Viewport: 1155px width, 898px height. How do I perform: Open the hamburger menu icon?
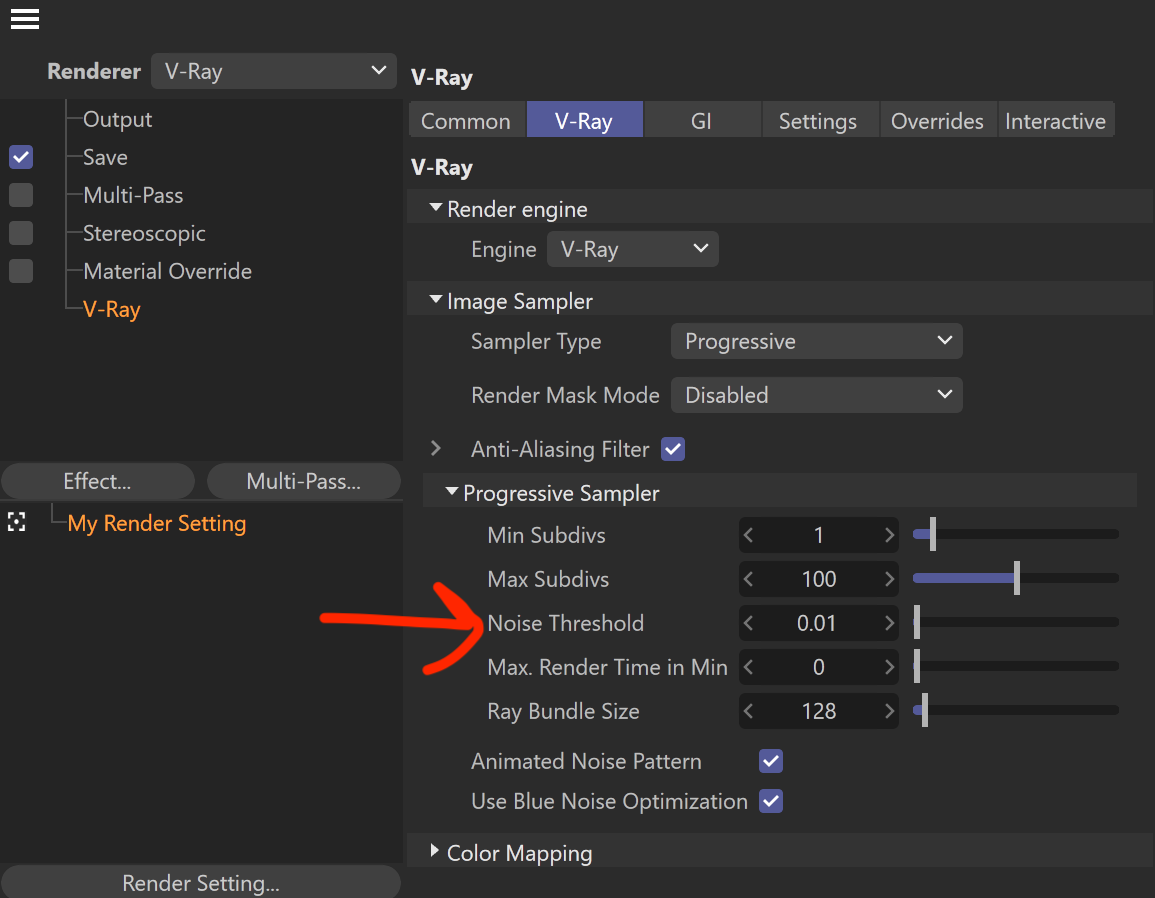click(25, 18)
